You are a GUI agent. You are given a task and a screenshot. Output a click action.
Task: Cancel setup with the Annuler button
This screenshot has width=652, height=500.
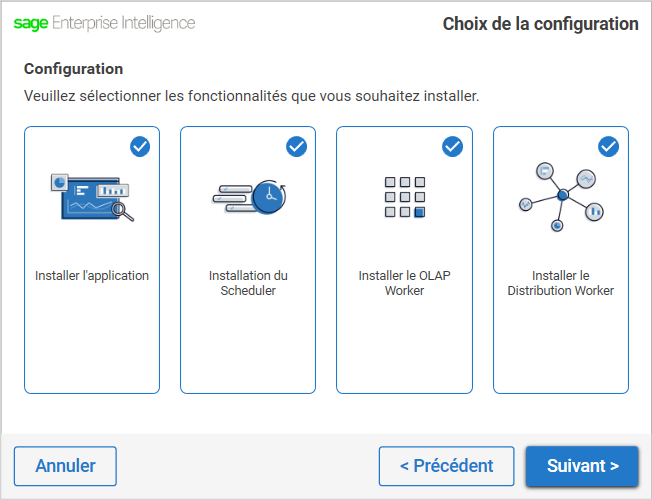coord(65,466)
